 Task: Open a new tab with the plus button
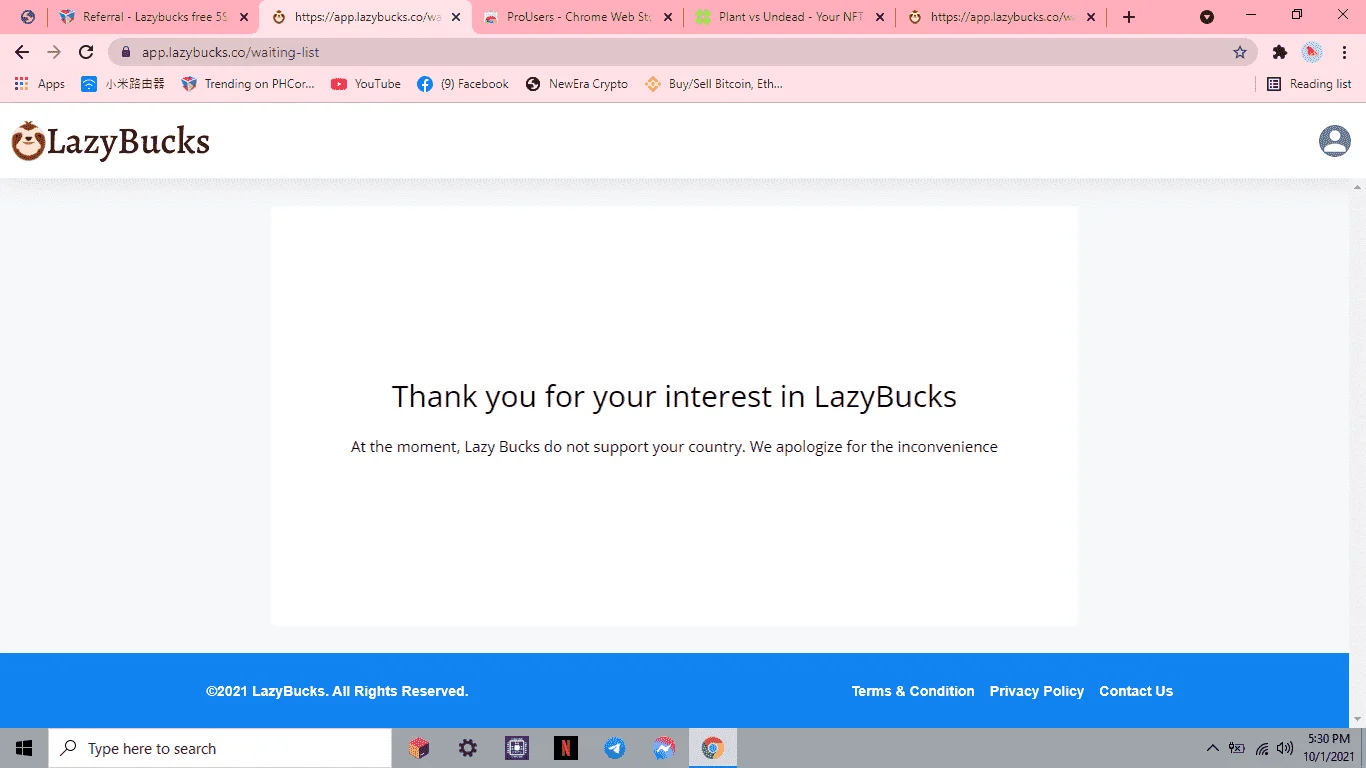click(1129, 17)
